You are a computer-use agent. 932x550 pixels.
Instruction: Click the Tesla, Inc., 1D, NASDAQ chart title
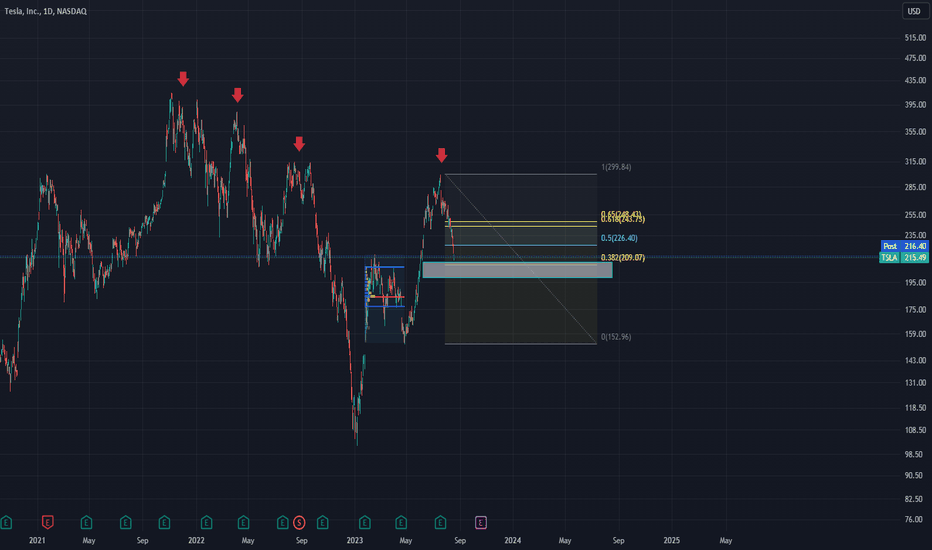(46, 11)
